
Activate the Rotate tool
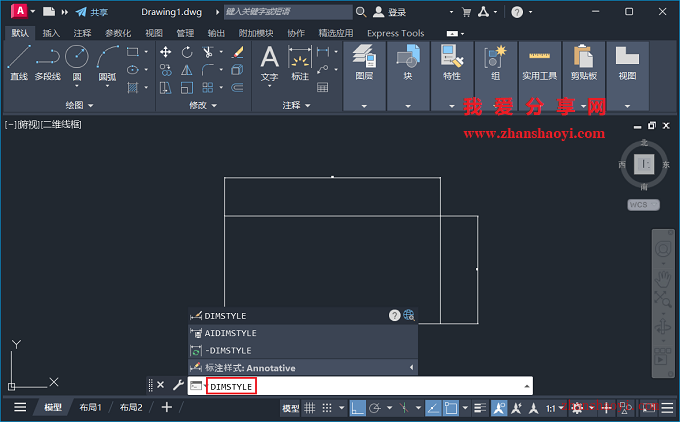point(187,52)
